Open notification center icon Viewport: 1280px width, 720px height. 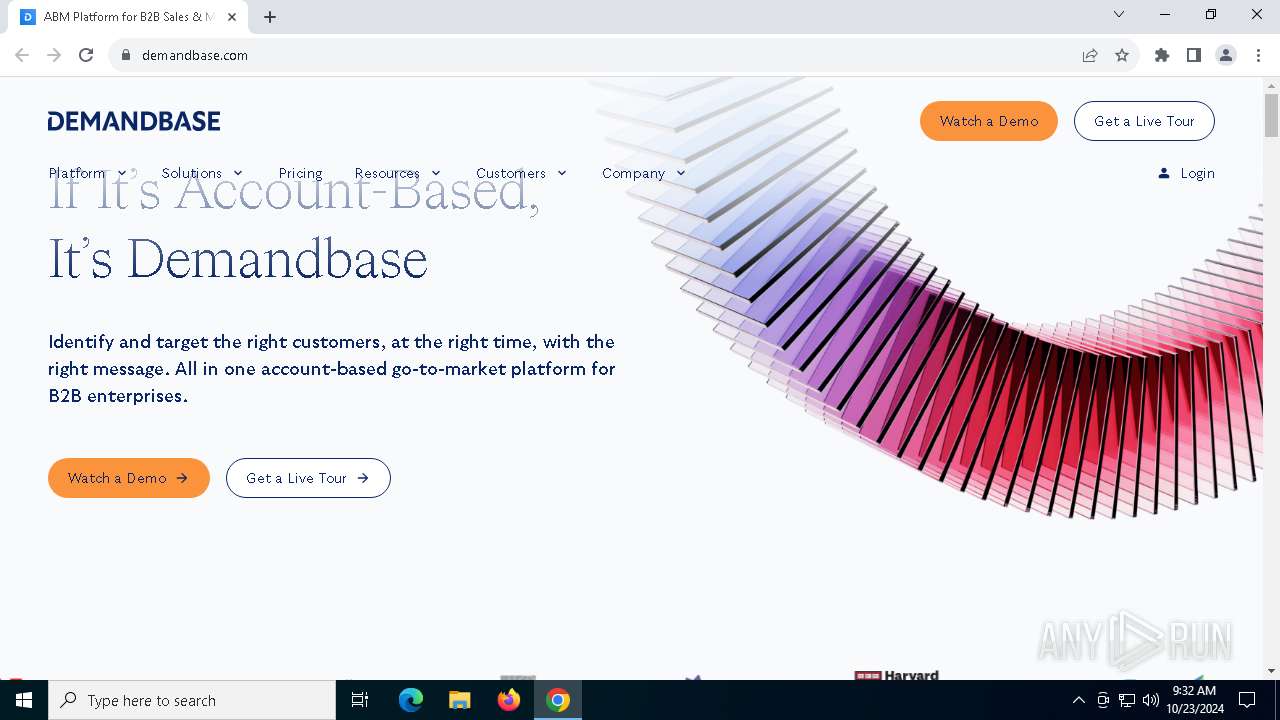point(1247,700)
